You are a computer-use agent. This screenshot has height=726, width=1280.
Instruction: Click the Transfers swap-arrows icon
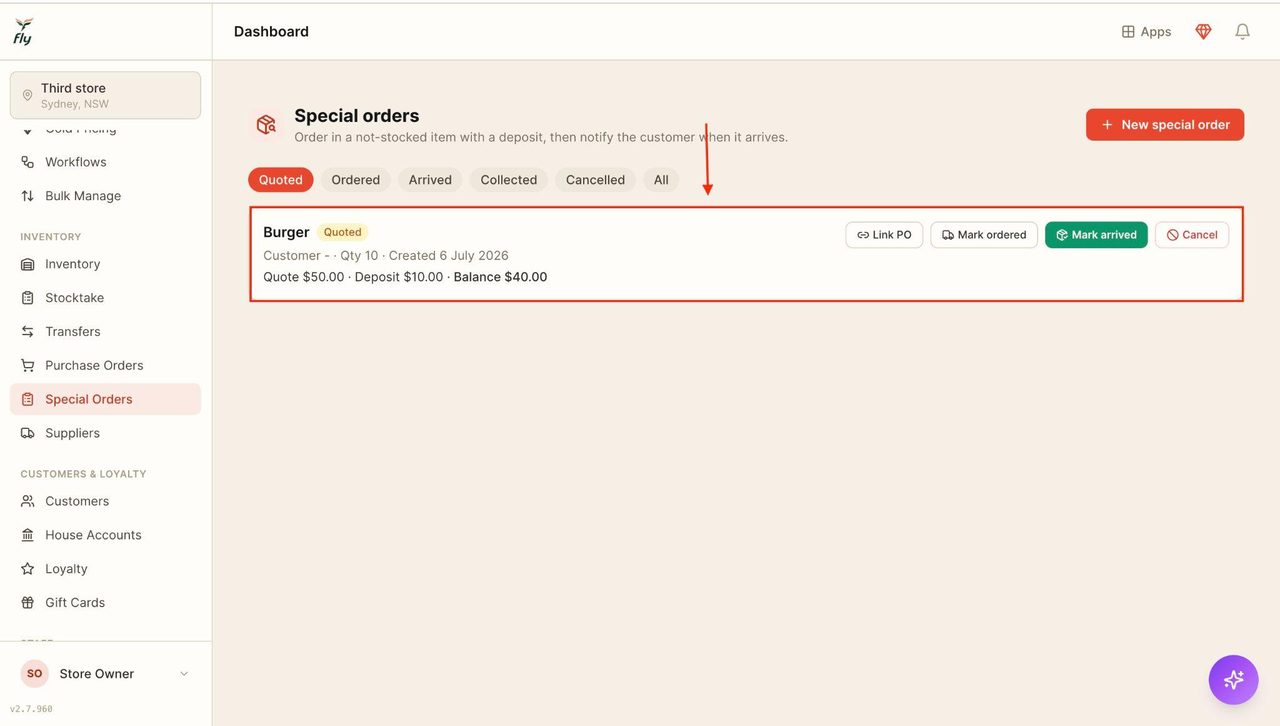tap(27, 332)
